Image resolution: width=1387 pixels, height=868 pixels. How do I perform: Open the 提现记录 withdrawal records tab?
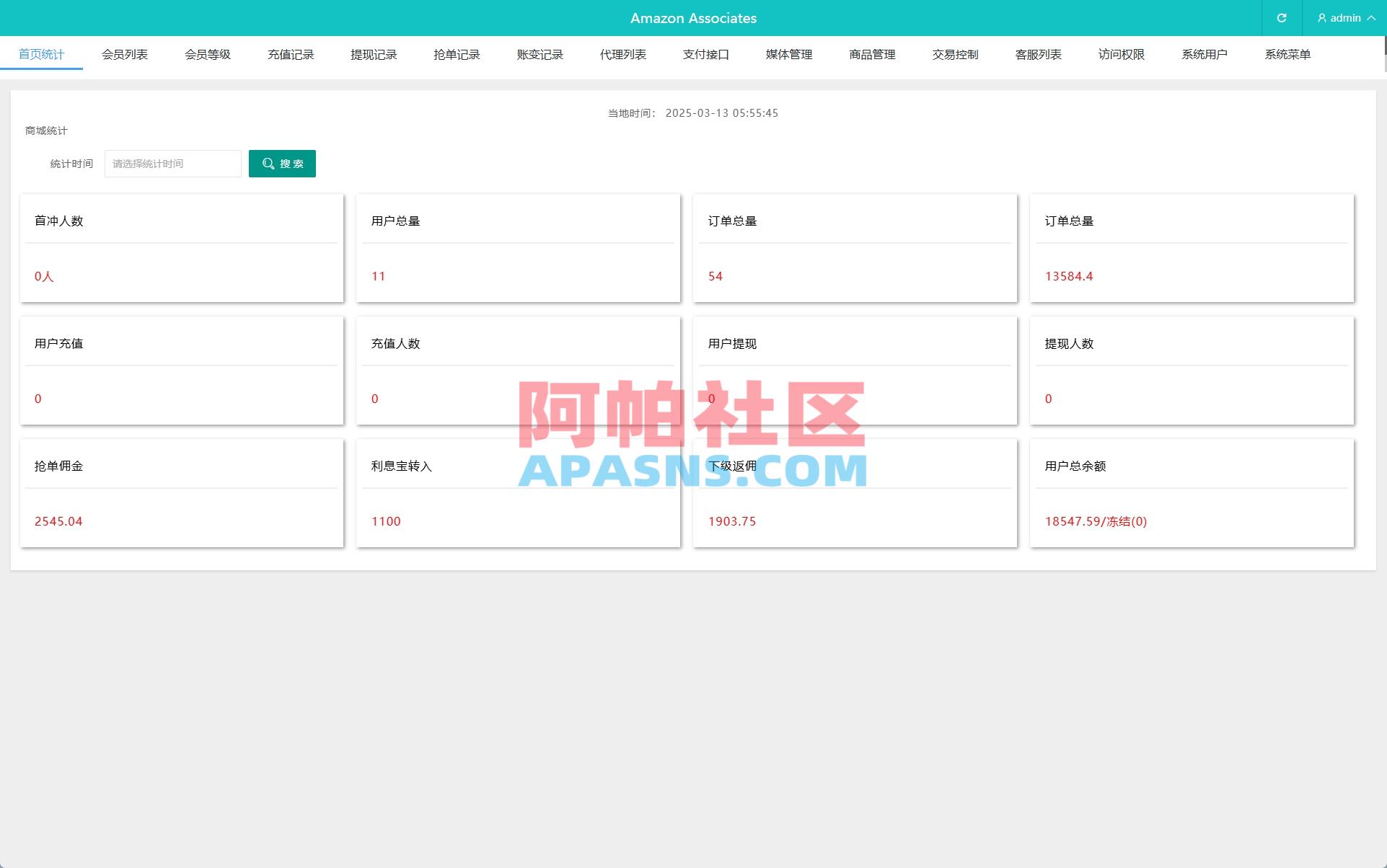[374, 54]
